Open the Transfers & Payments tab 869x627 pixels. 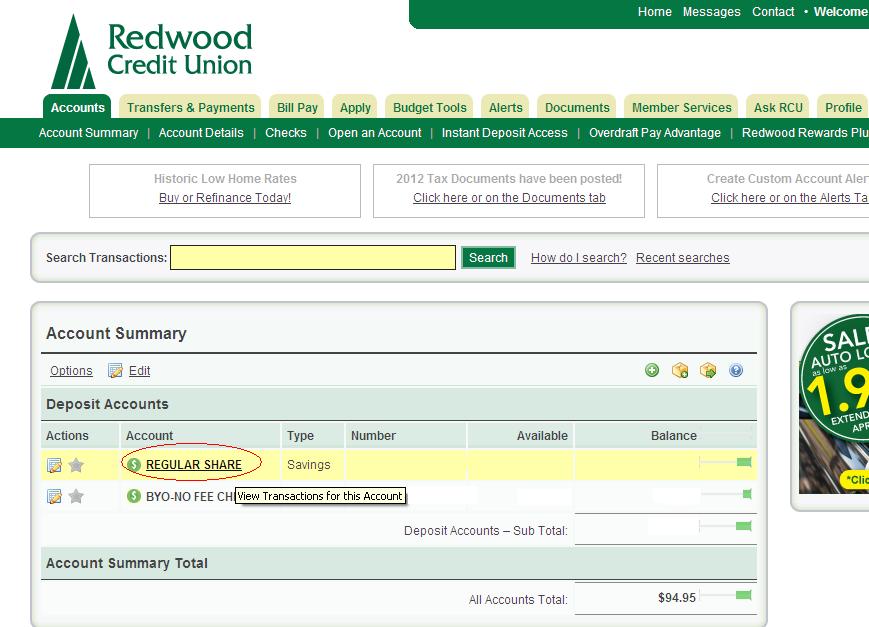click(190, 107)
